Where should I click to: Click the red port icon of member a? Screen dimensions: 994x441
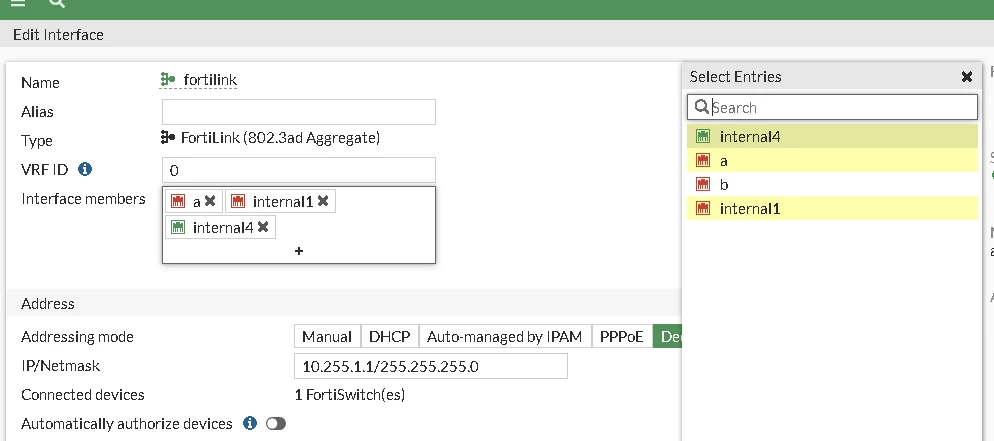point(178,201)
